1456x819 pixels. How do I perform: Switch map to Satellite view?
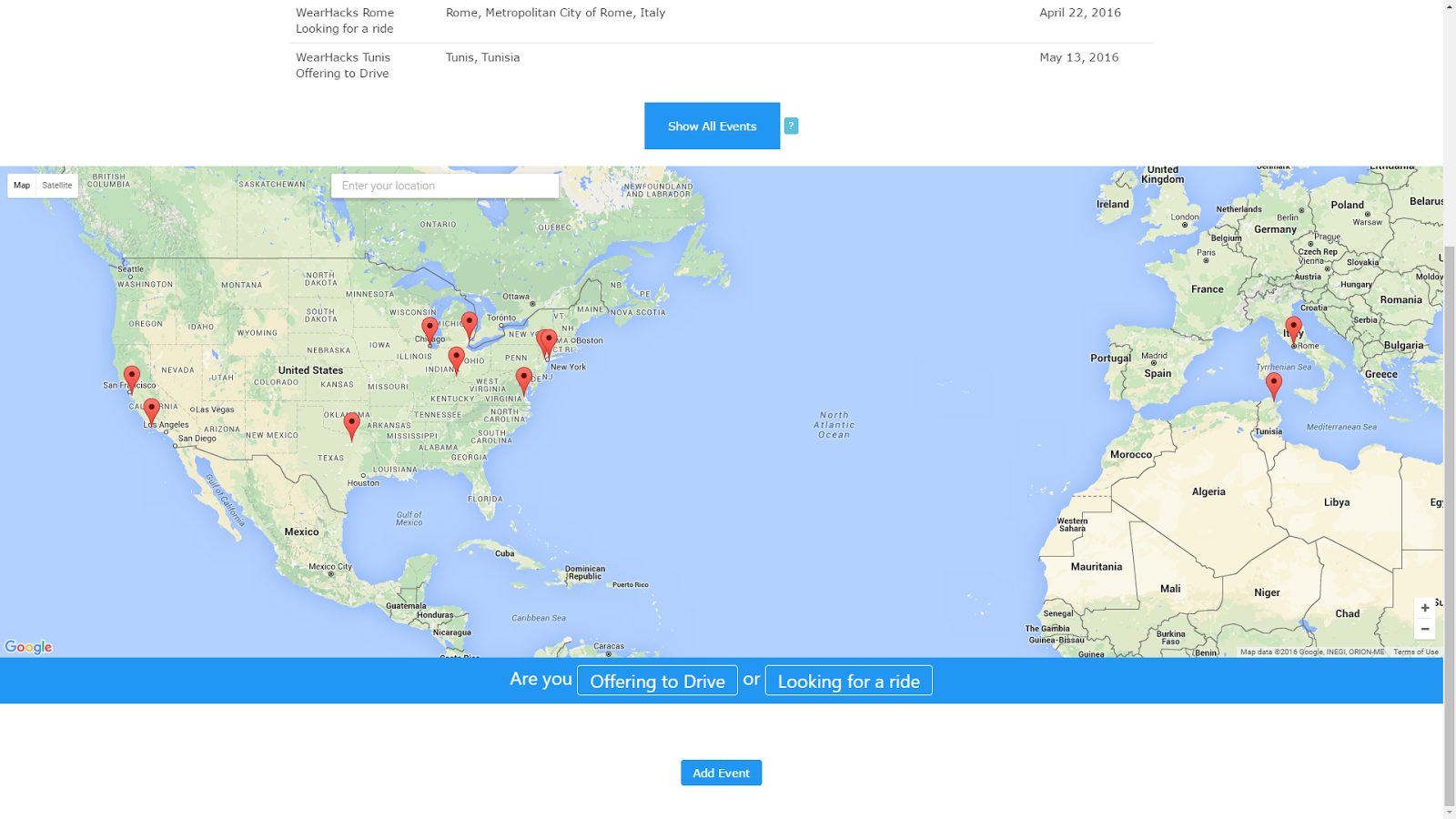click(56, 185)
